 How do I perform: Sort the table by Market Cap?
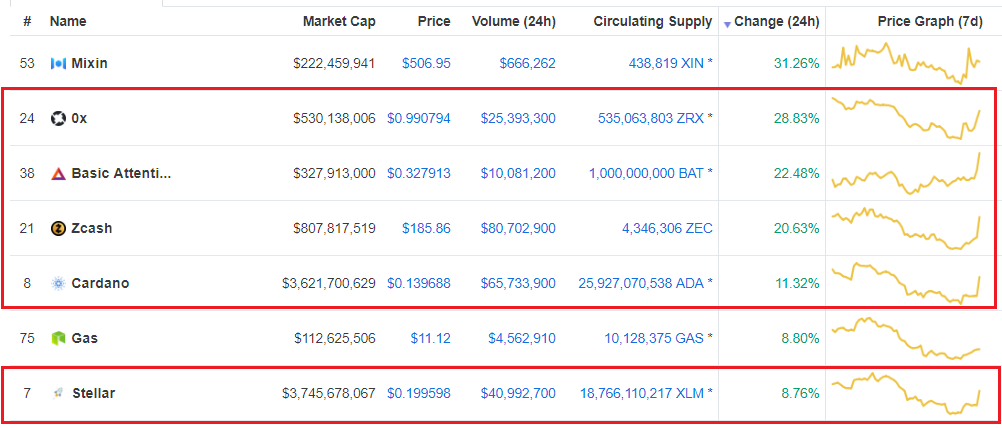(339, 21)
